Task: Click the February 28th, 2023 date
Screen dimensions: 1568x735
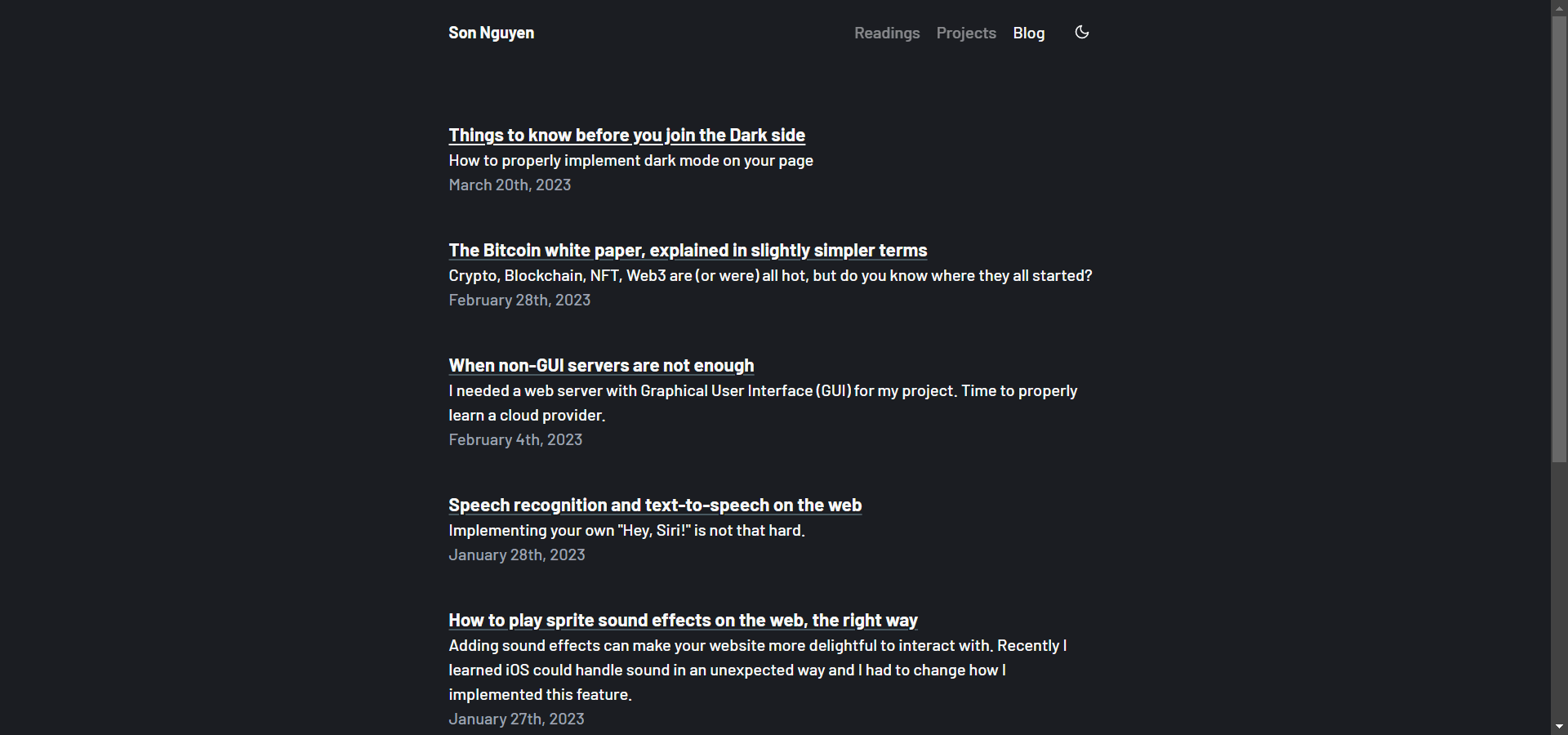Action: pyautogui.click(x=519, y=301)
